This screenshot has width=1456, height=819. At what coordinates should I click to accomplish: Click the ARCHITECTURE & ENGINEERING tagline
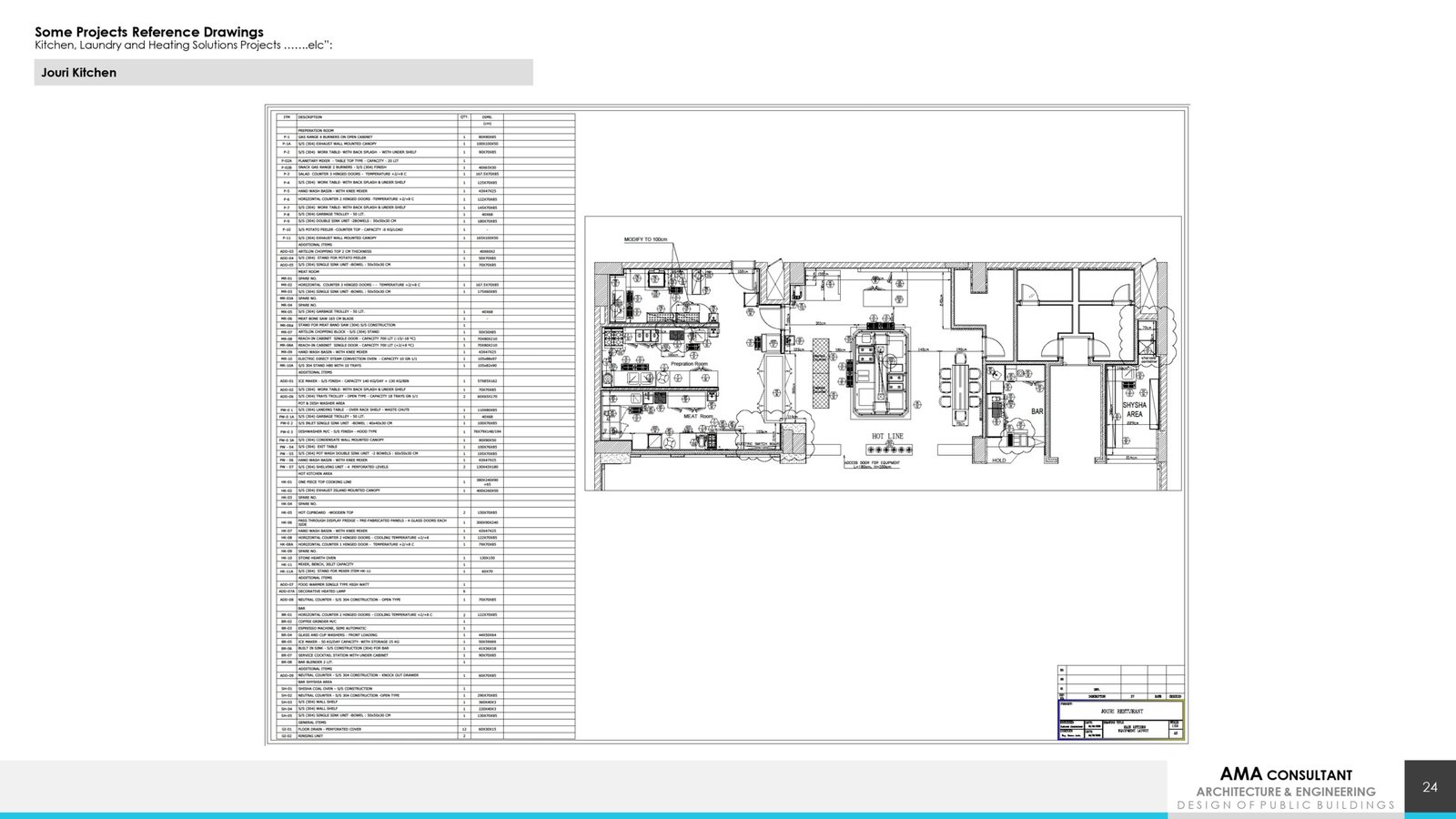(x=1285, y=792)
